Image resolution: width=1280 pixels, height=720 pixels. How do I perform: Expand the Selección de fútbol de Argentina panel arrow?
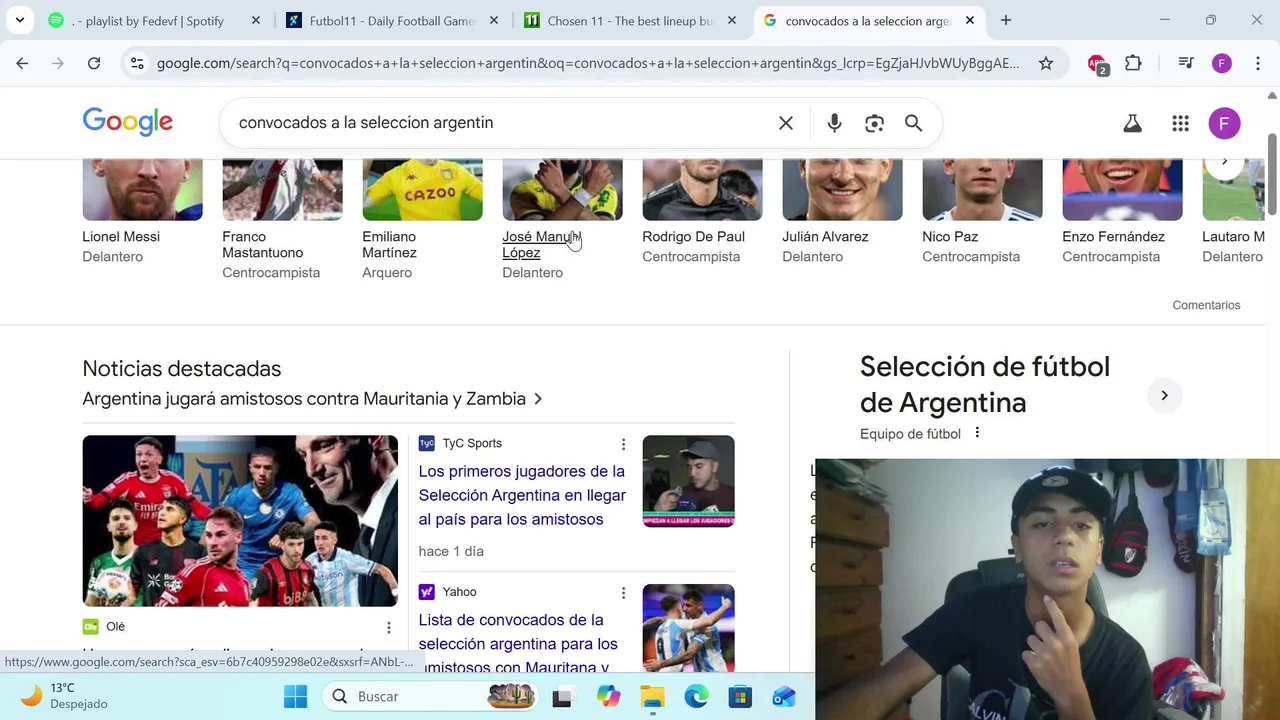1164,395
